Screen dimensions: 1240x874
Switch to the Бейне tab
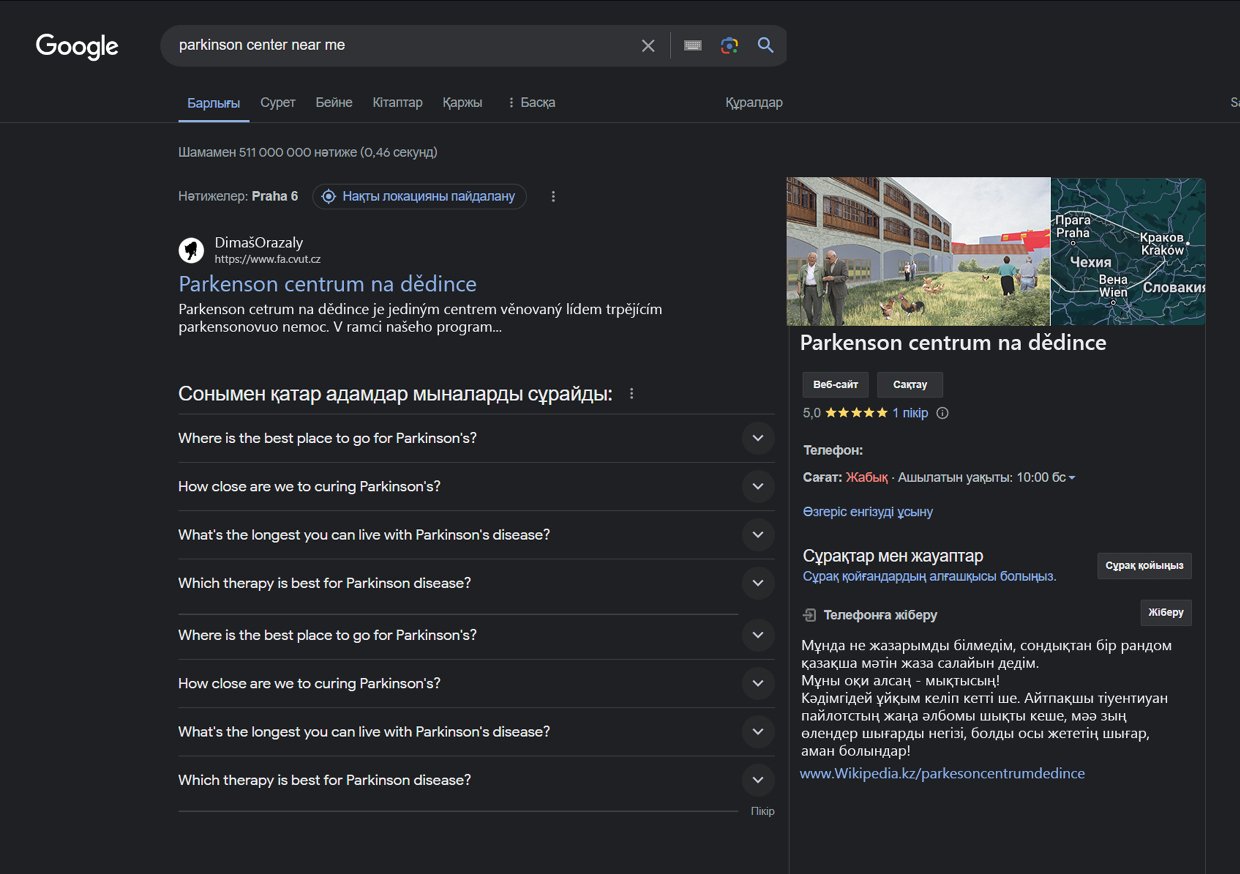(x=334, y=103)
